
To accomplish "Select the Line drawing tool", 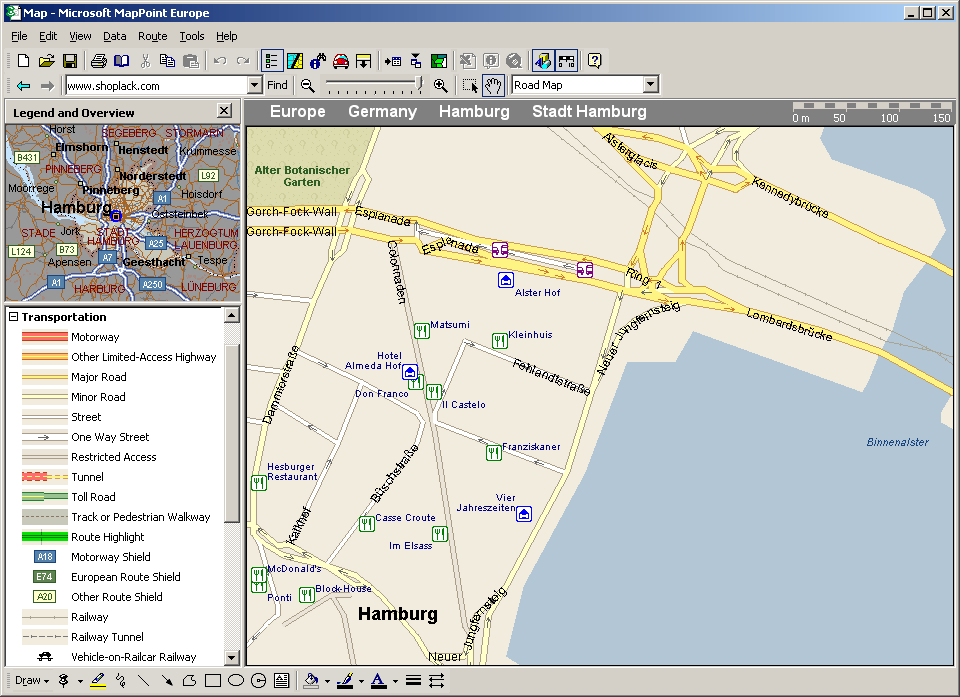I will pos(143,680).
